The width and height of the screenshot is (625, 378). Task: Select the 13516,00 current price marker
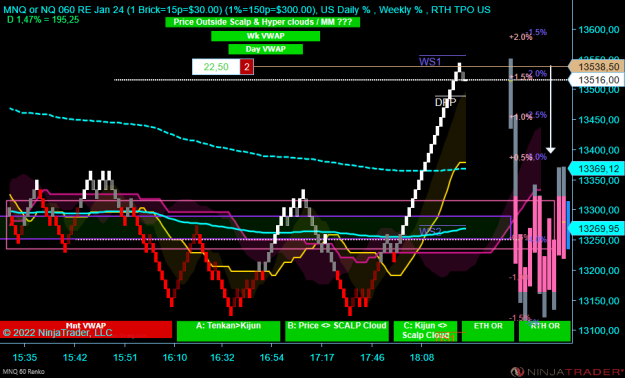click(596, 80)
